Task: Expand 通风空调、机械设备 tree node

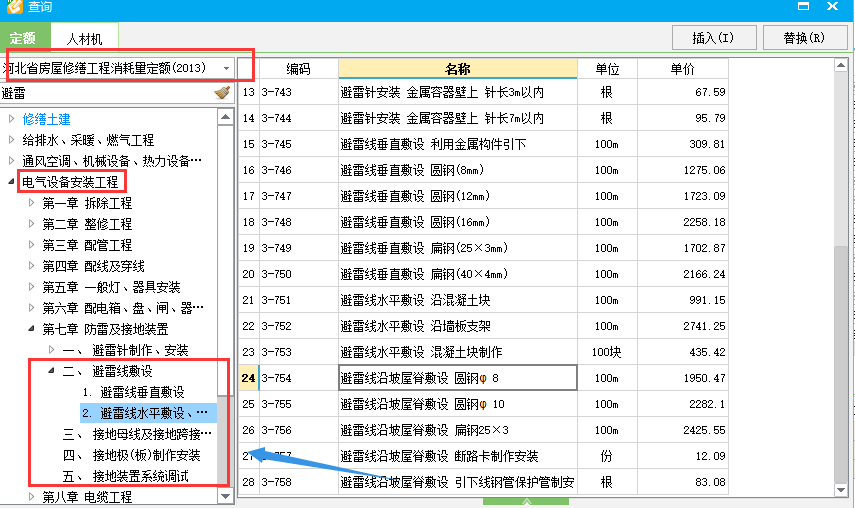Action: (11, 161)
